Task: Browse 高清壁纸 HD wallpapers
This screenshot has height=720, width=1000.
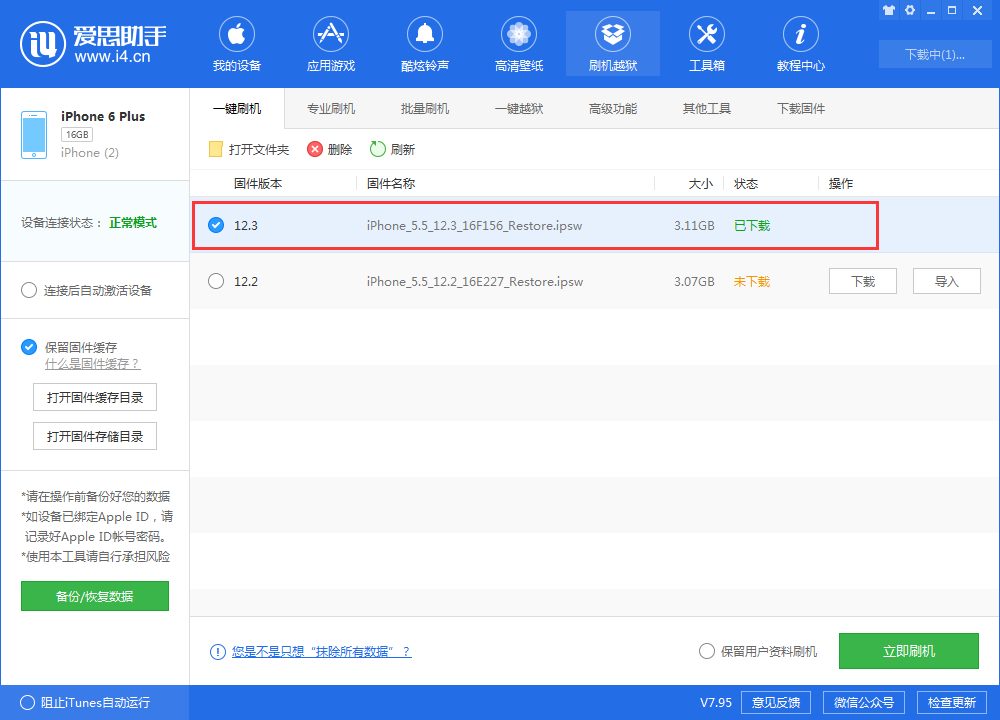Action: point(518,43)
